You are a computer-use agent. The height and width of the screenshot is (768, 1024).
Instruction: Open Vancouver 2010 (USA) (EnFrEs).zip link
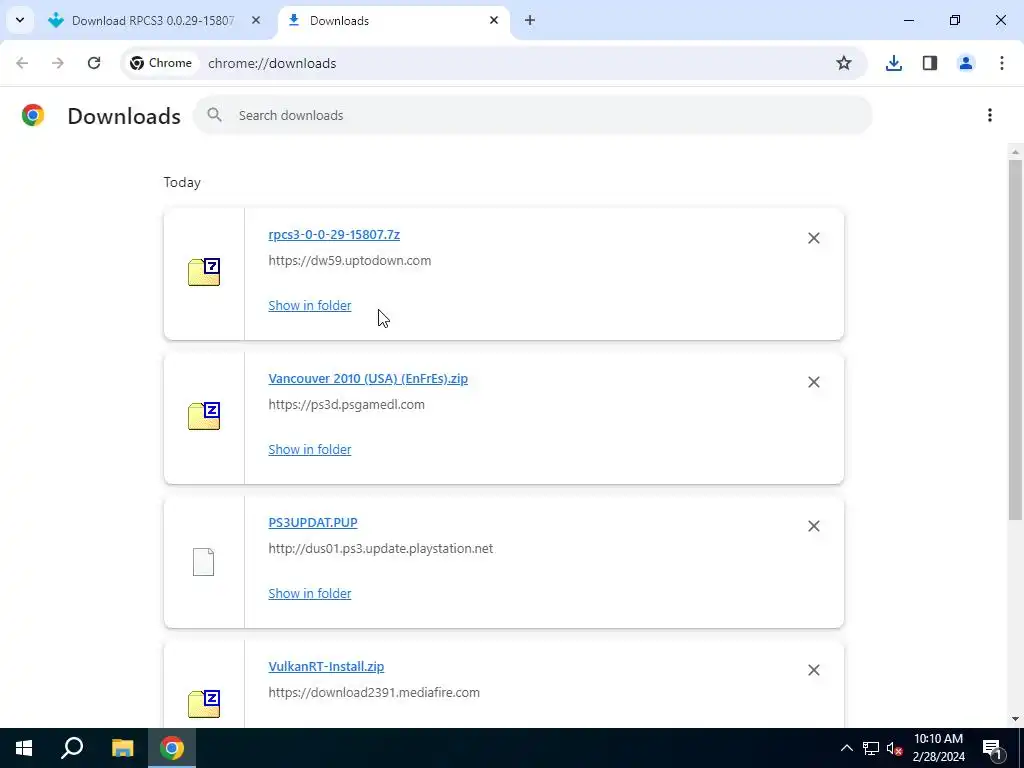[x=368, y=379]
